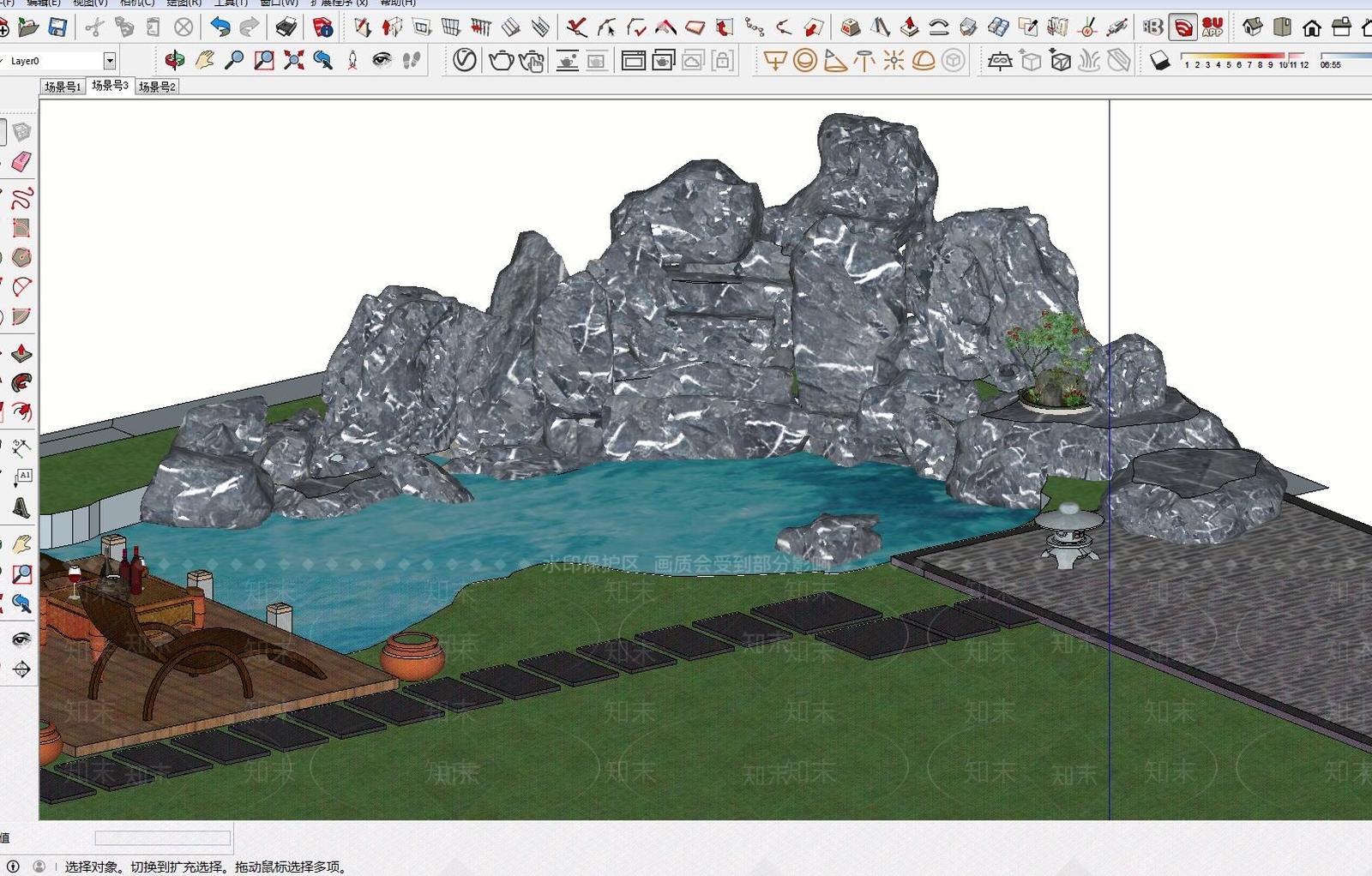Expand the Layer0 layer dropdown
The image size is (1372, 876).
point(110,61)
